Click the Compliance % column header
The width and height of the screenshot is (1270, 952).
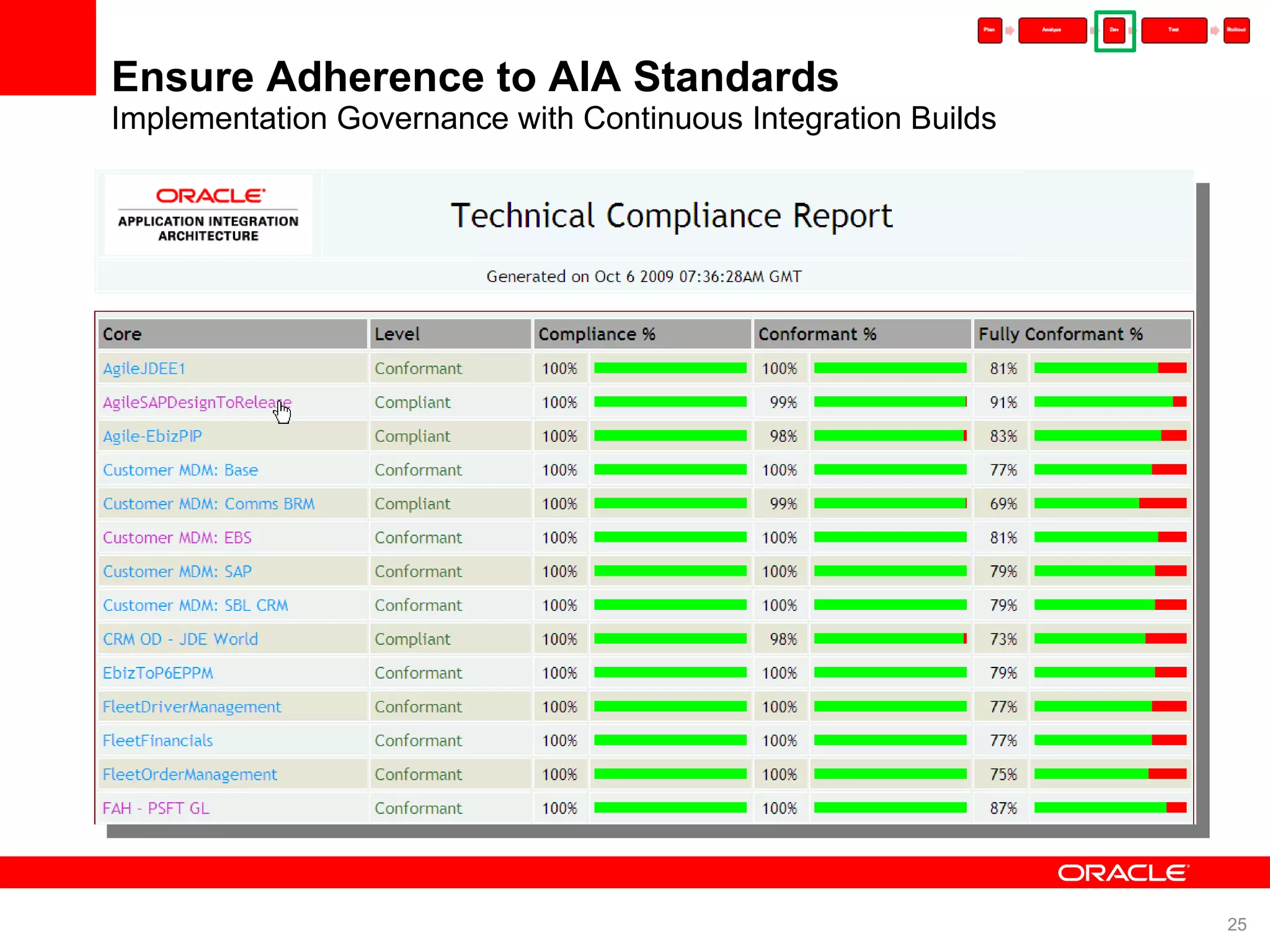(642, 334)
